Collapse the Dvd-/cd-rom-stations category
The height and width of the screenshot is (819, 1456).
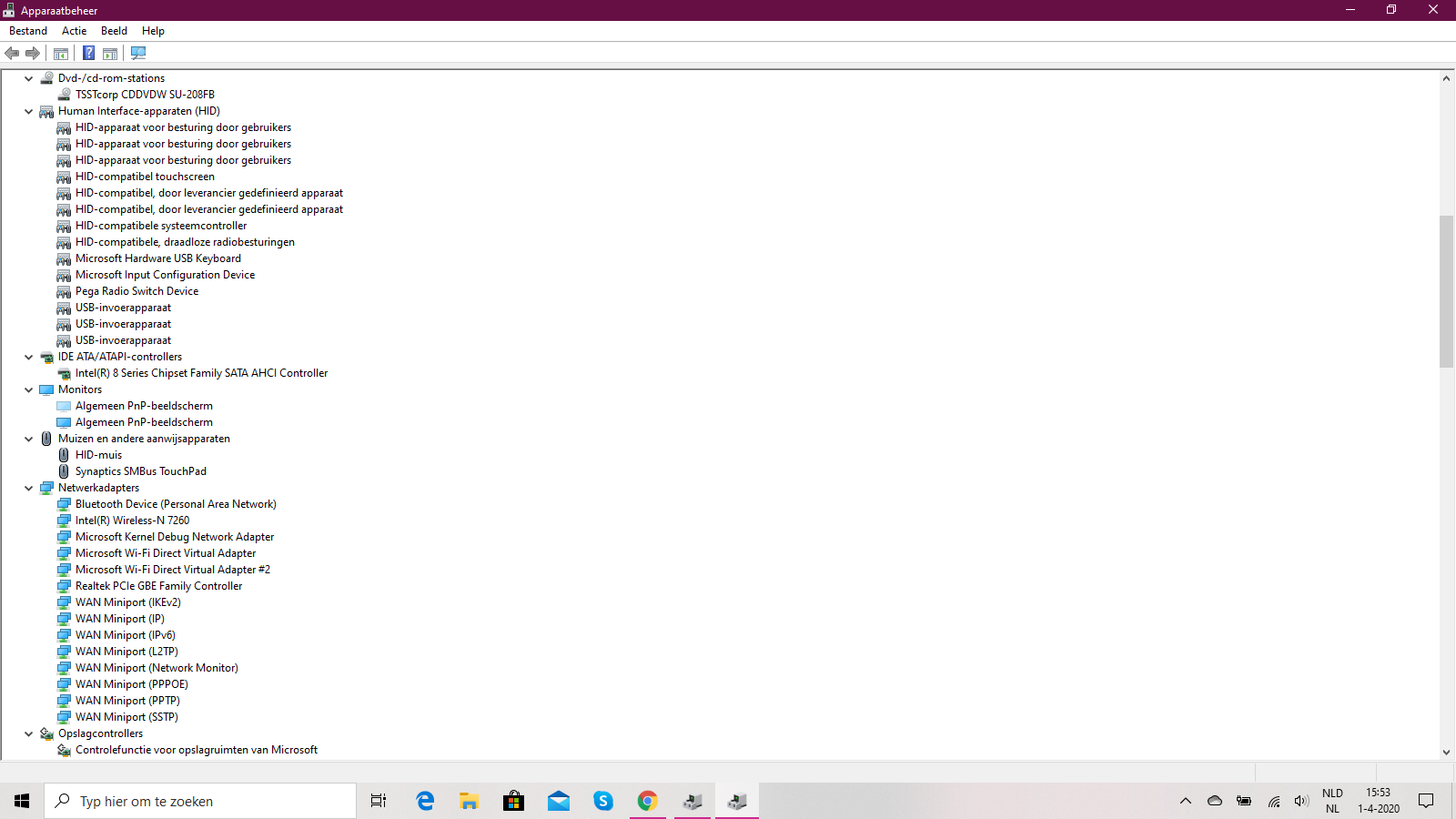tap(29, 79)
